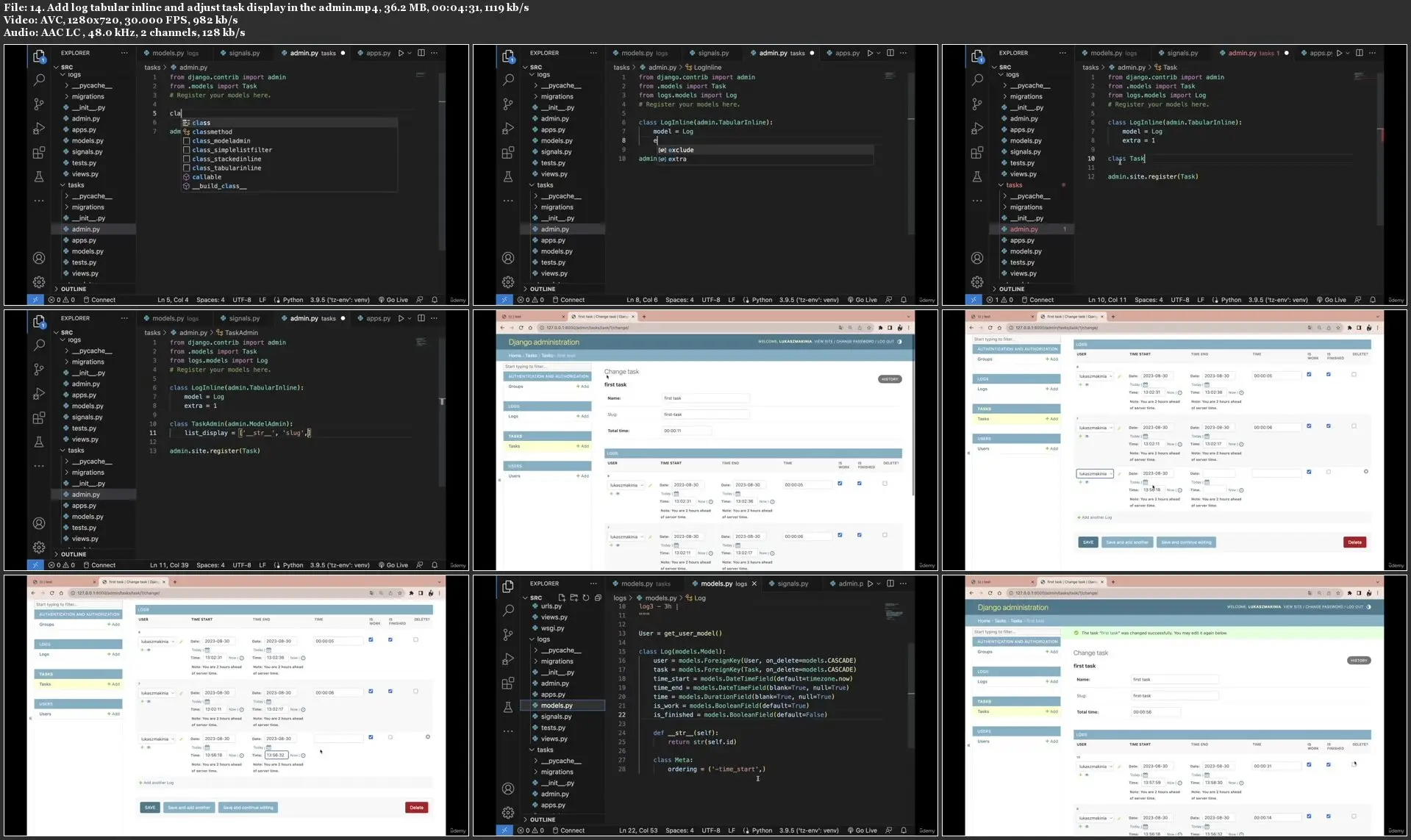Click the New File icon in SRC header
Screen dimensions: 1411x840
(x=562, y=597)
